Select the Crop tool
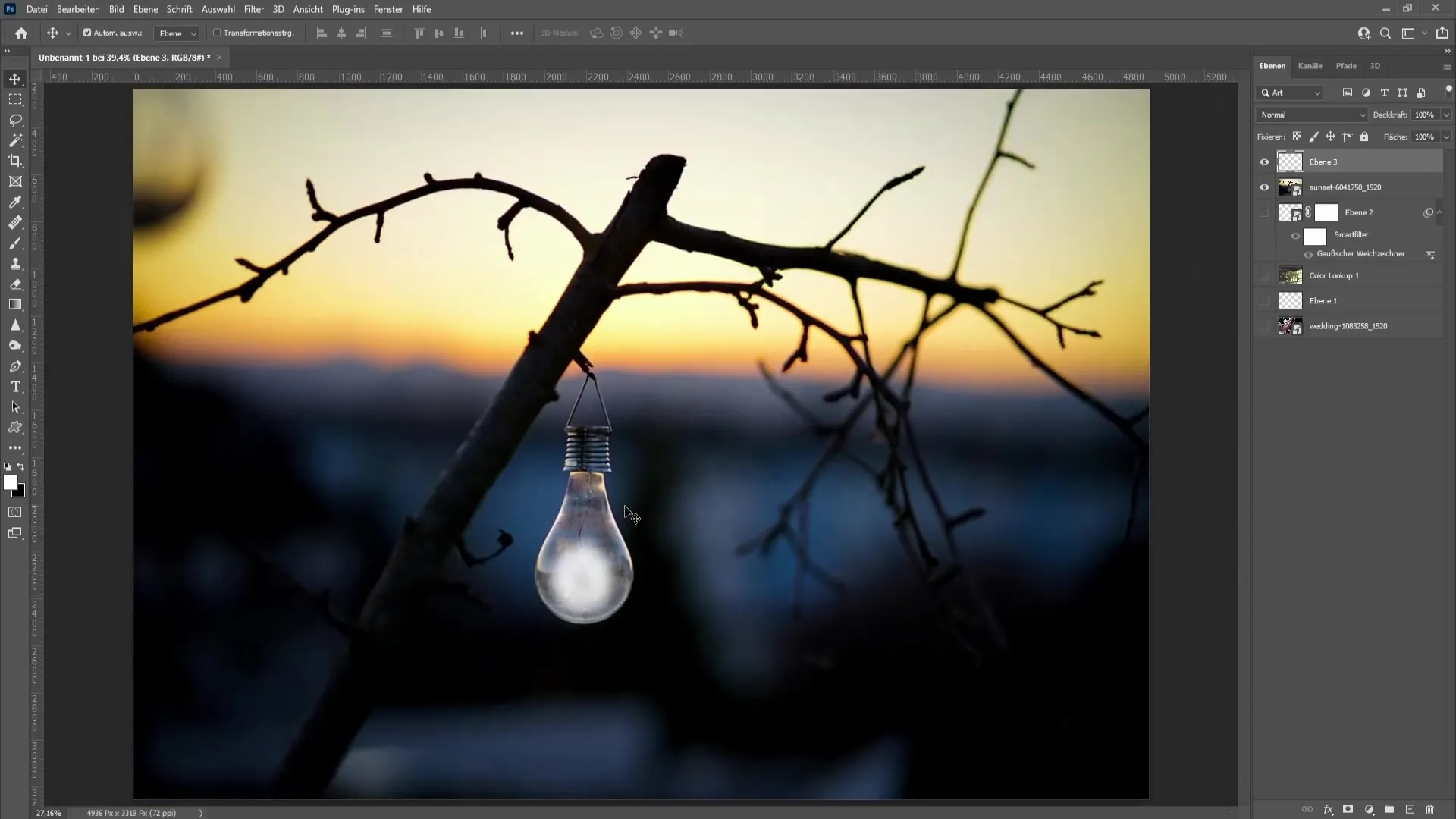Image resolution: width=1456 pixels, height=819 pixels. click(x=15, y=161)
